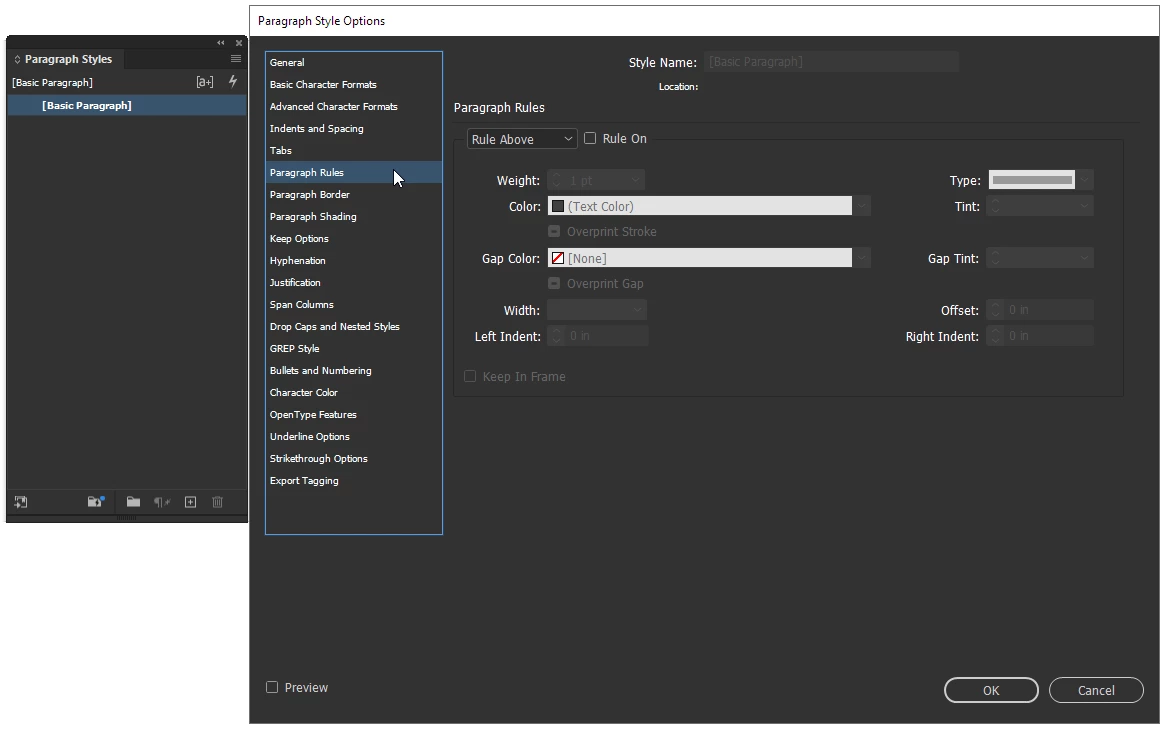
Task: Click the Offset value field
Action: (x=1049, y=310)
